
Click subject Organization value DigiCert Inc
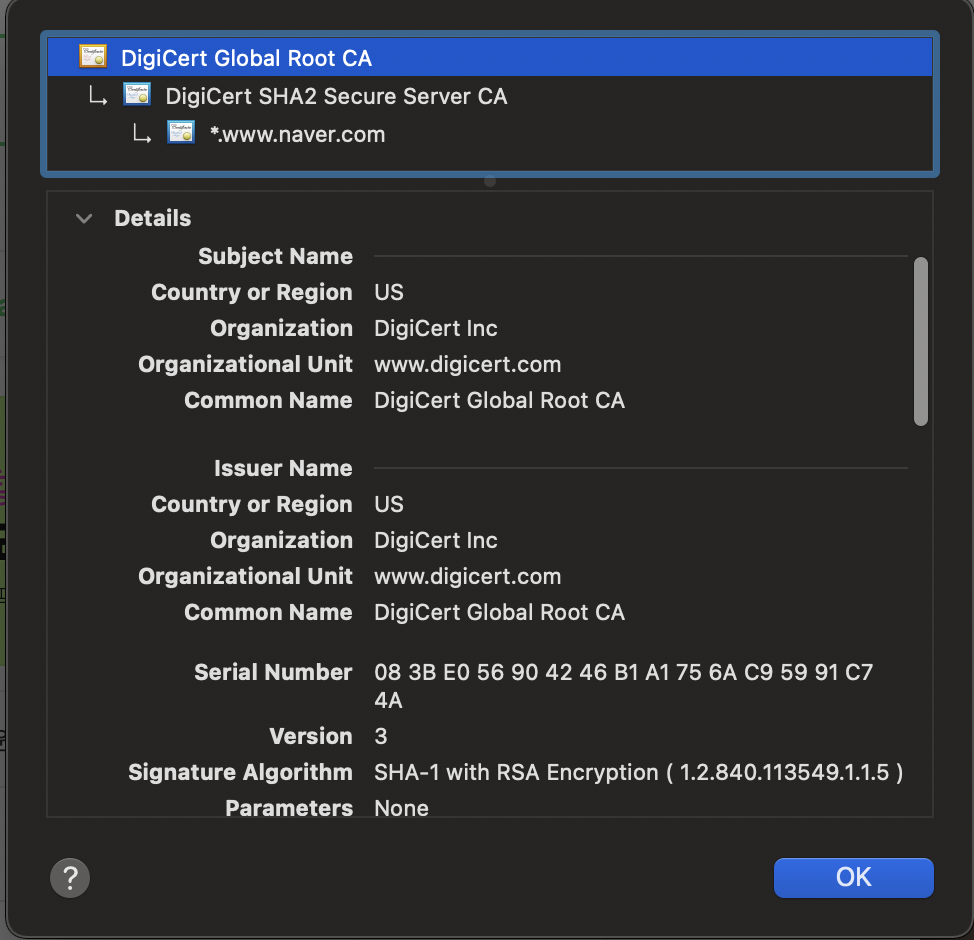coord(435,328)
